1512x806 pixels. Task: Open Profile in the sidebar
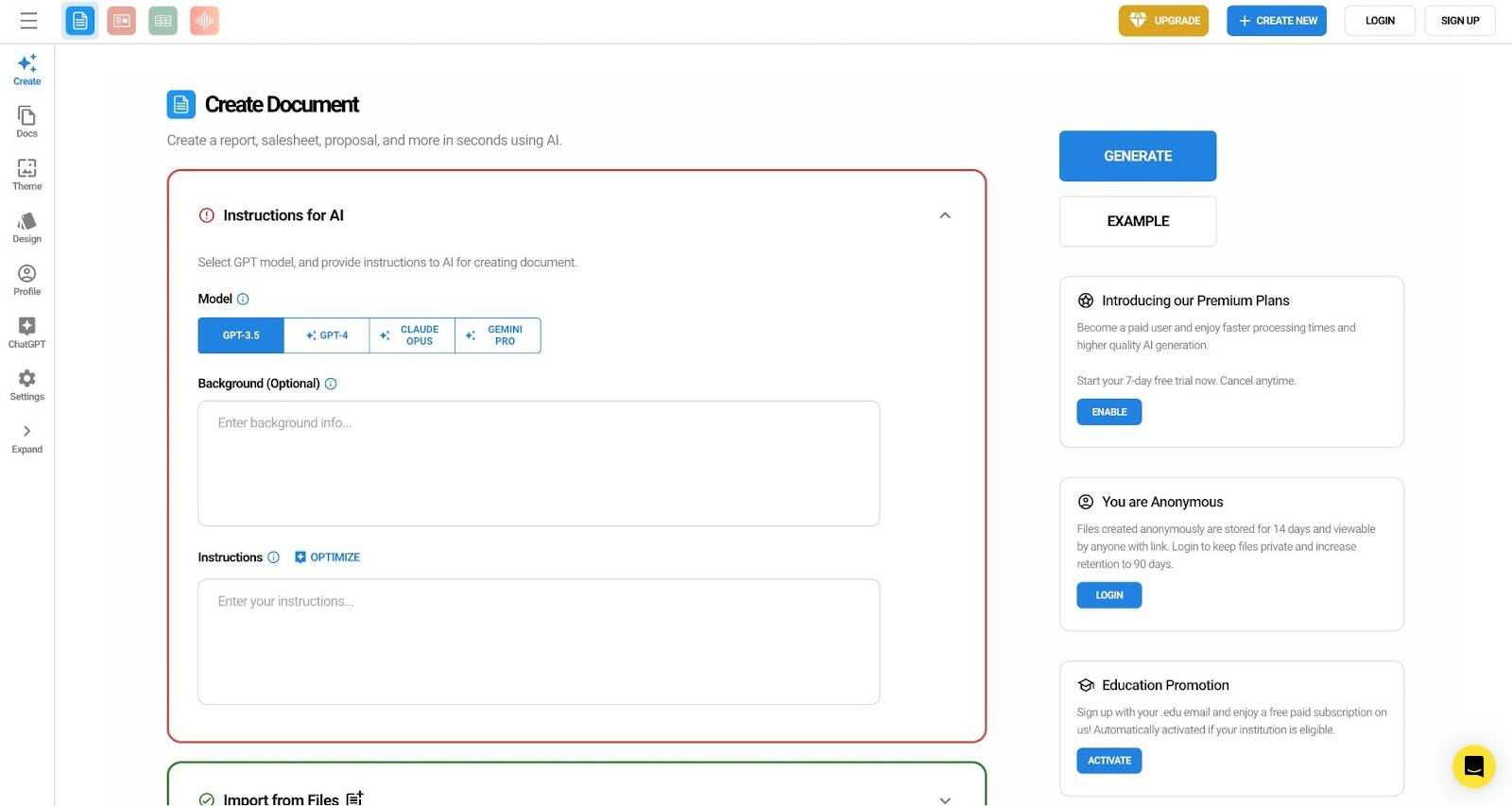click(27, 281)
